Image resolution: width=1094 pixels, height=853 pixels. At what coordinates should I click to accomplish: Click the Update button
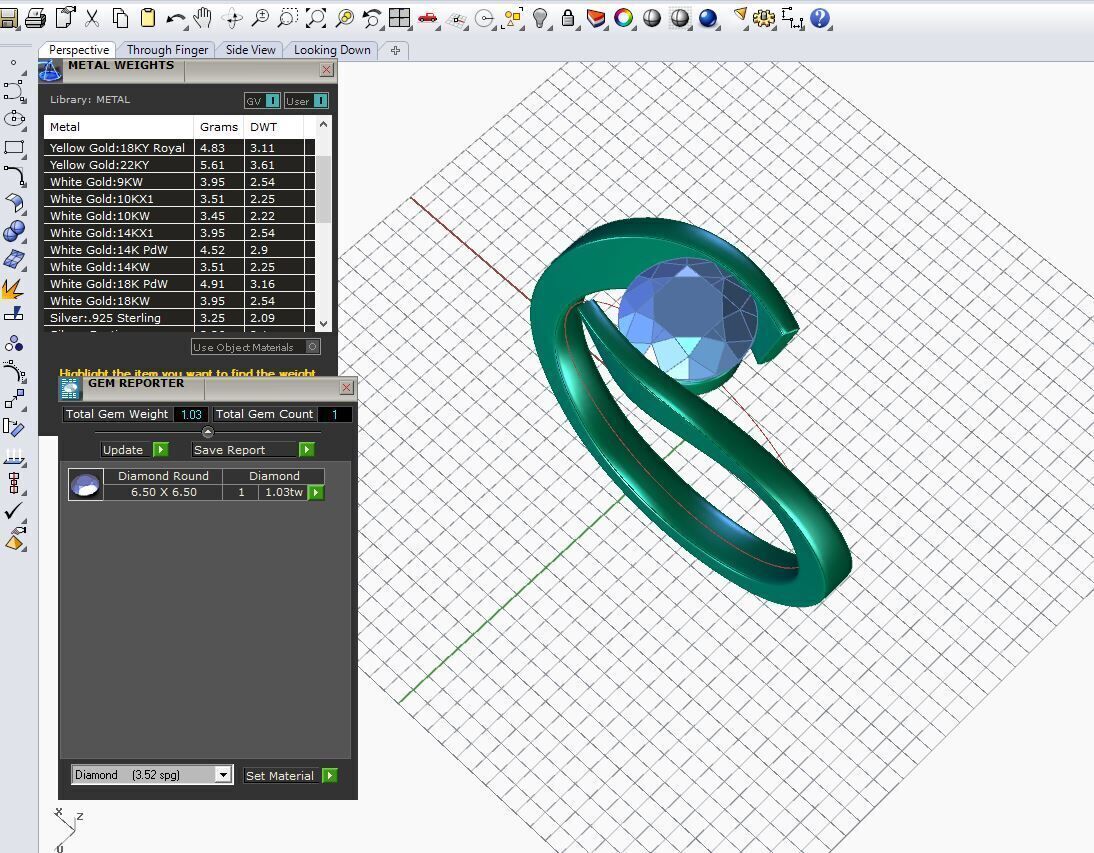pyautogui.click(x=135, y=450)
